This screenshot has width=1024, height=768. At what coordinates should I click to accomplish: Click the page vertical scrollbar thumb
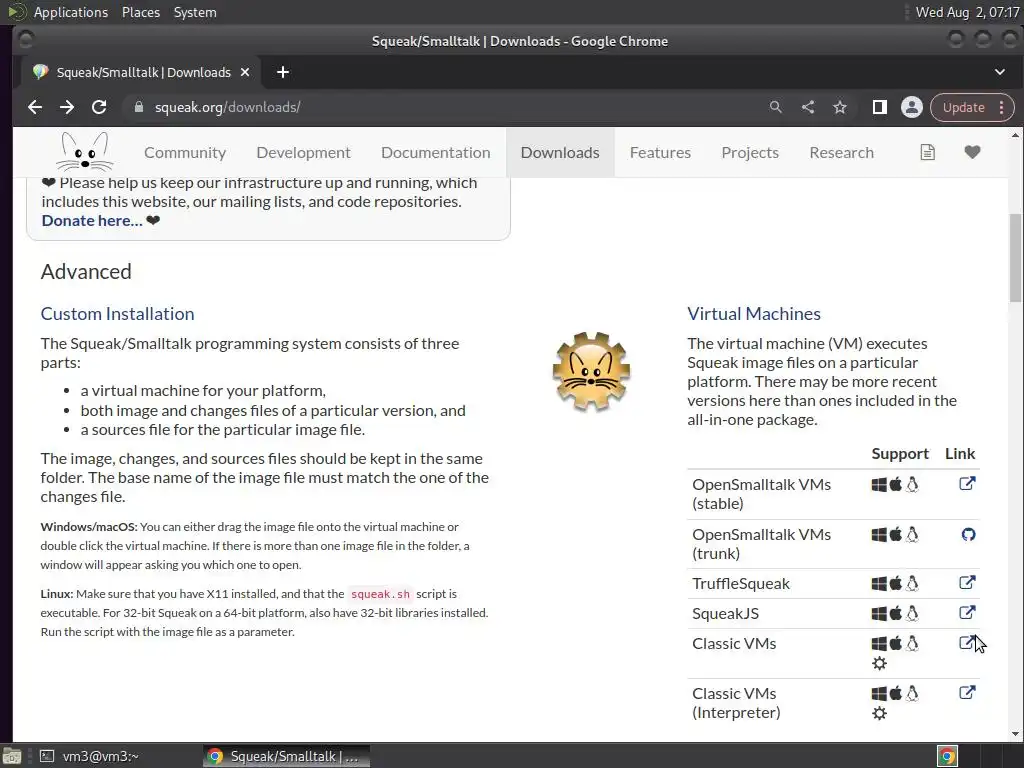pyautogui.click(x=1016, y=257)
